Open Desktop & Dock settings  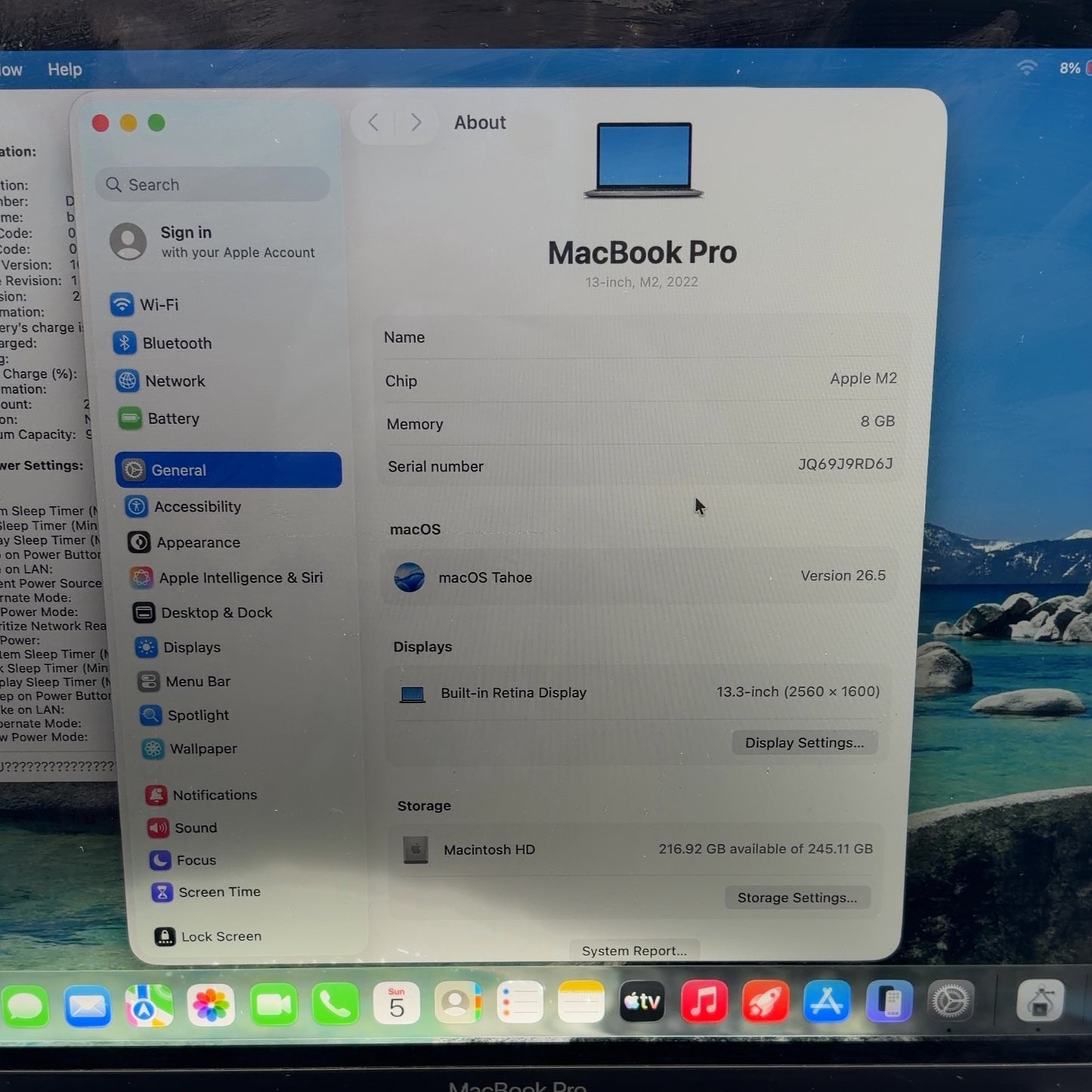(202, 612)
